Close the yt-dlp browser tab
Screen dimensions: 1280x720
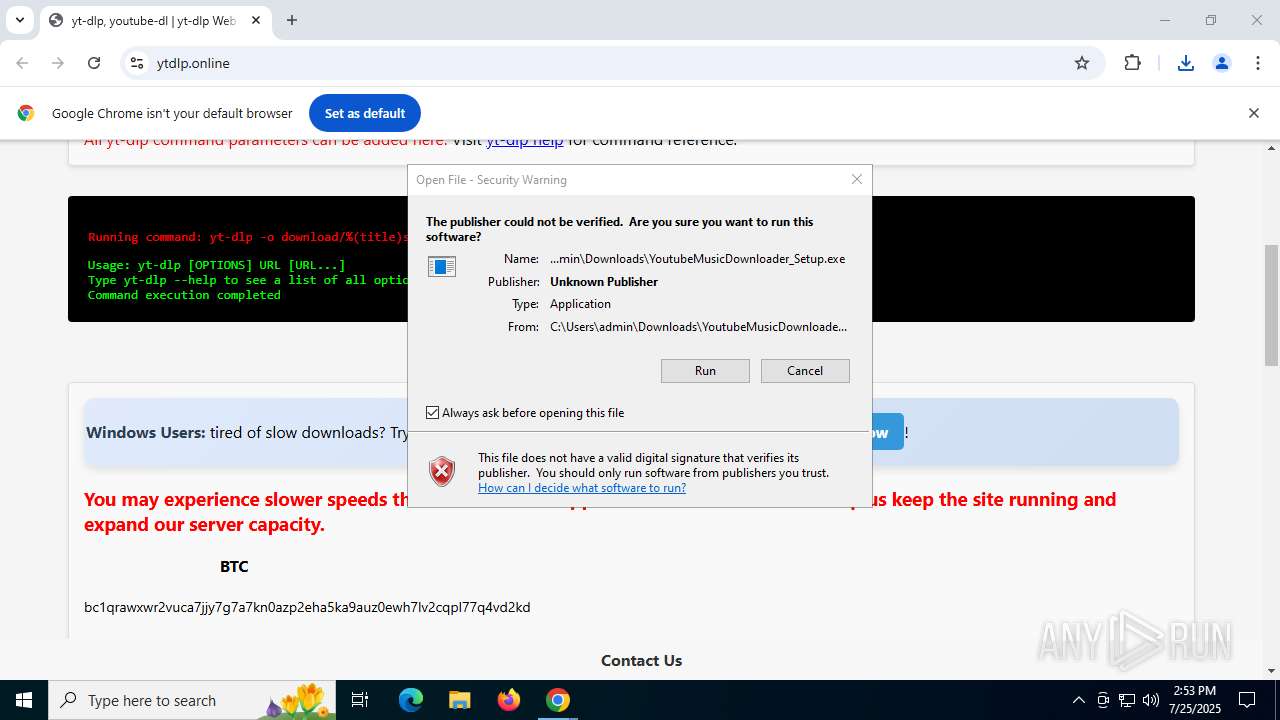[x=256, y=20]
